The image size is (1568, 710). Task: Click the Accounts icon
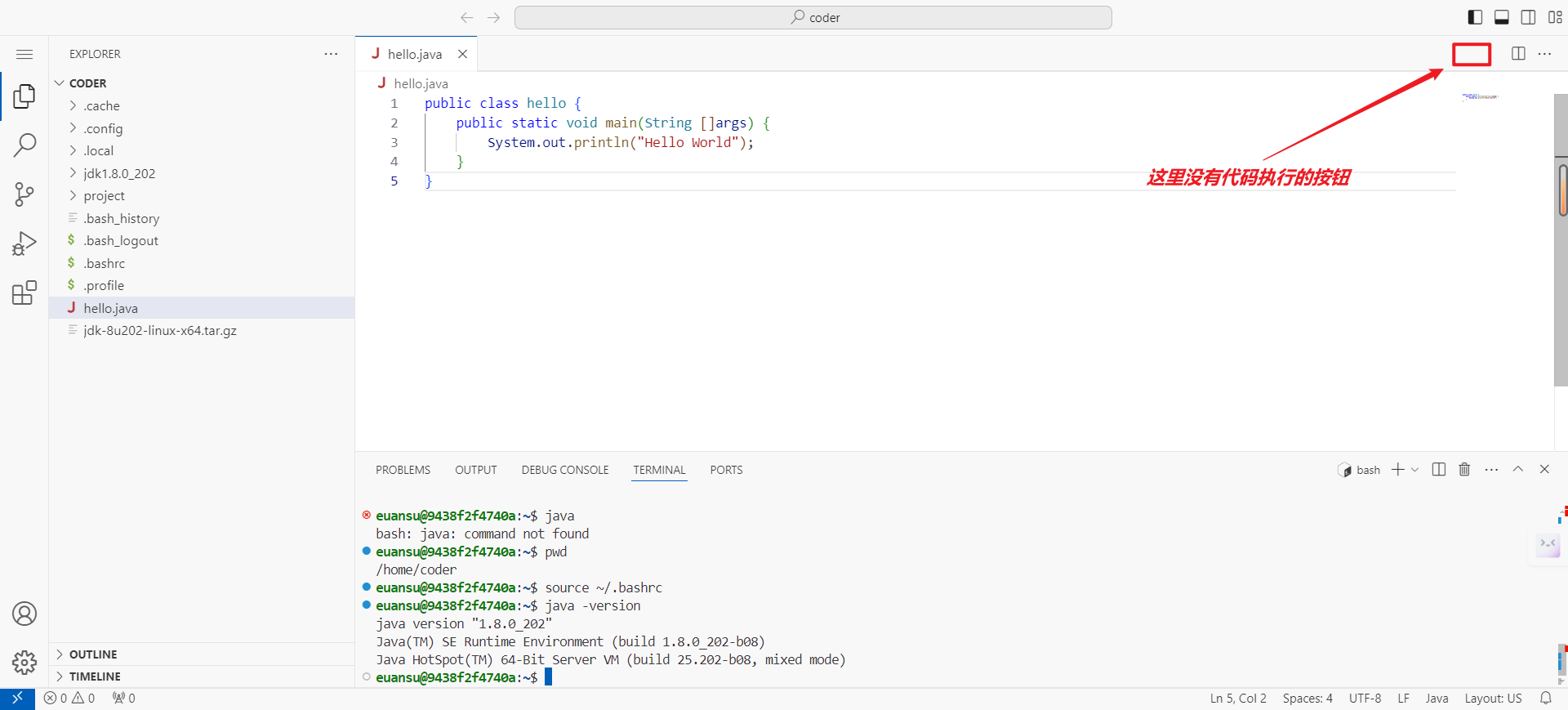point(24,614)
